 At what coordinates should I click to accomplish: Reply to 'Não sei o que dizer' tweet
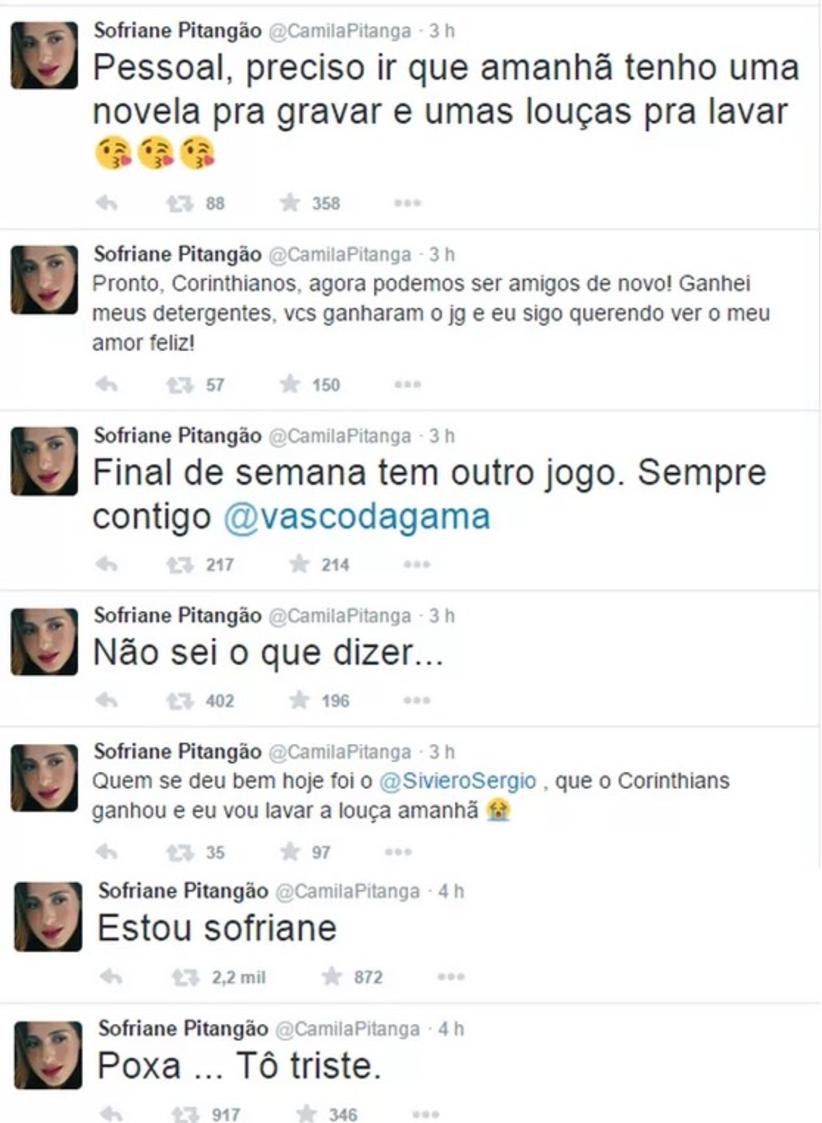107,700
